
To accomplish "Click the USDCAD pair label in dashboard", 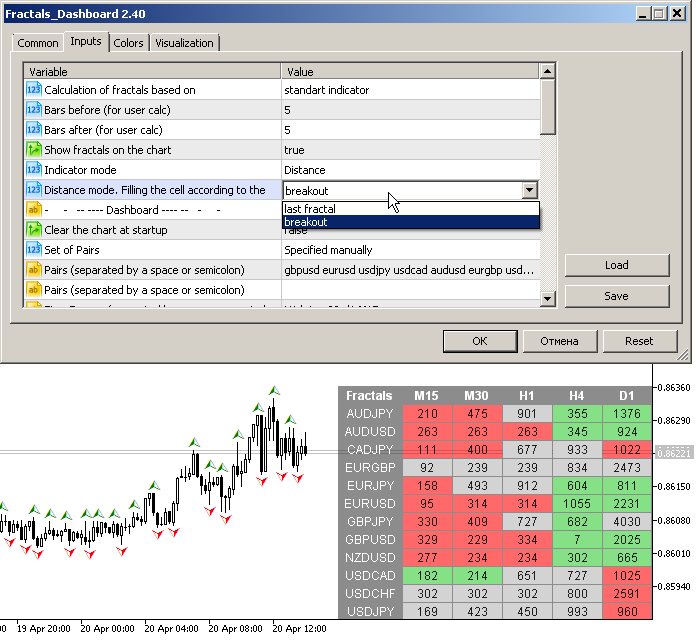I will 370,575.
